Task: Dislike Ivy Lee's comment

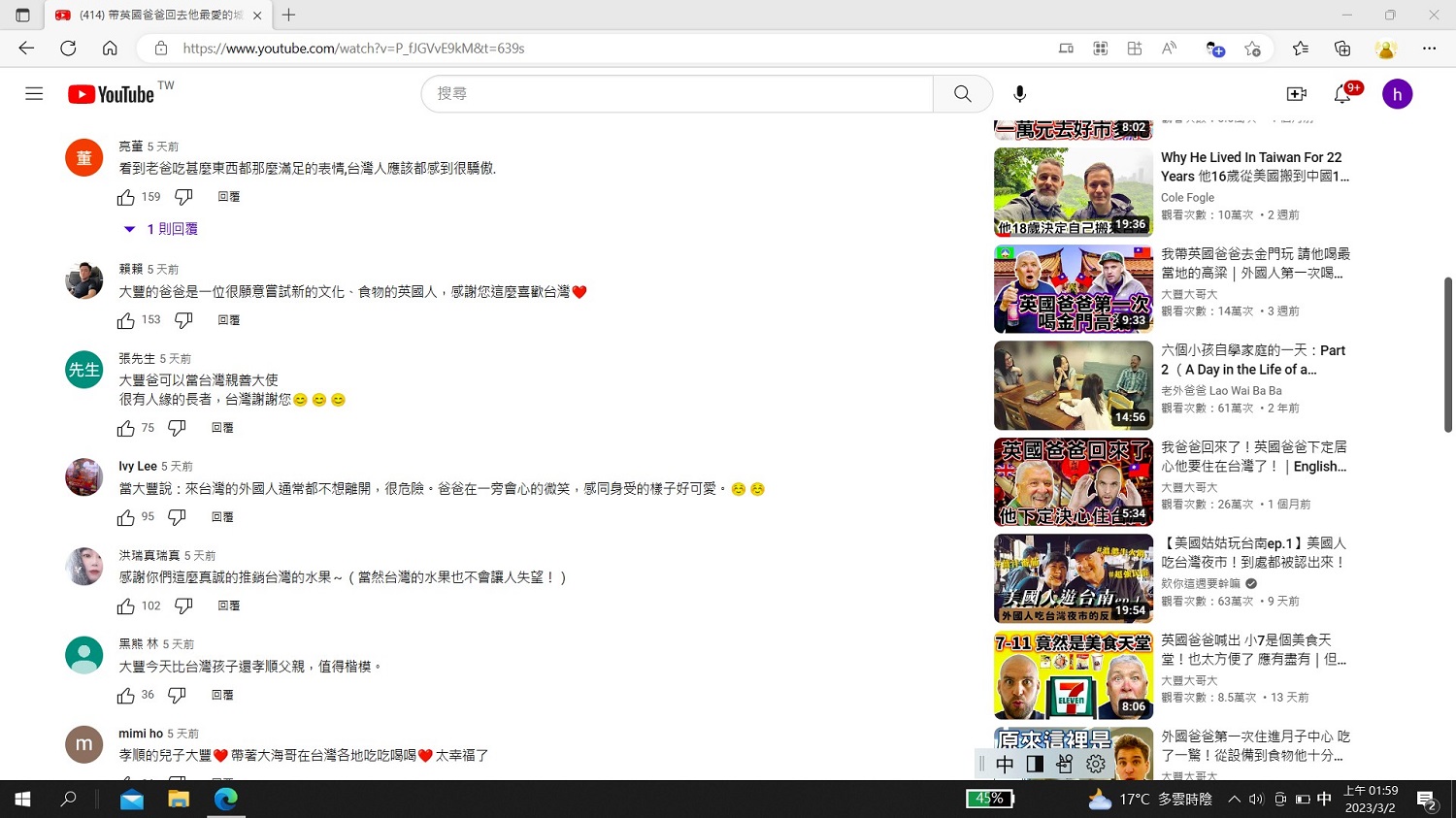Action: point(177,517)
